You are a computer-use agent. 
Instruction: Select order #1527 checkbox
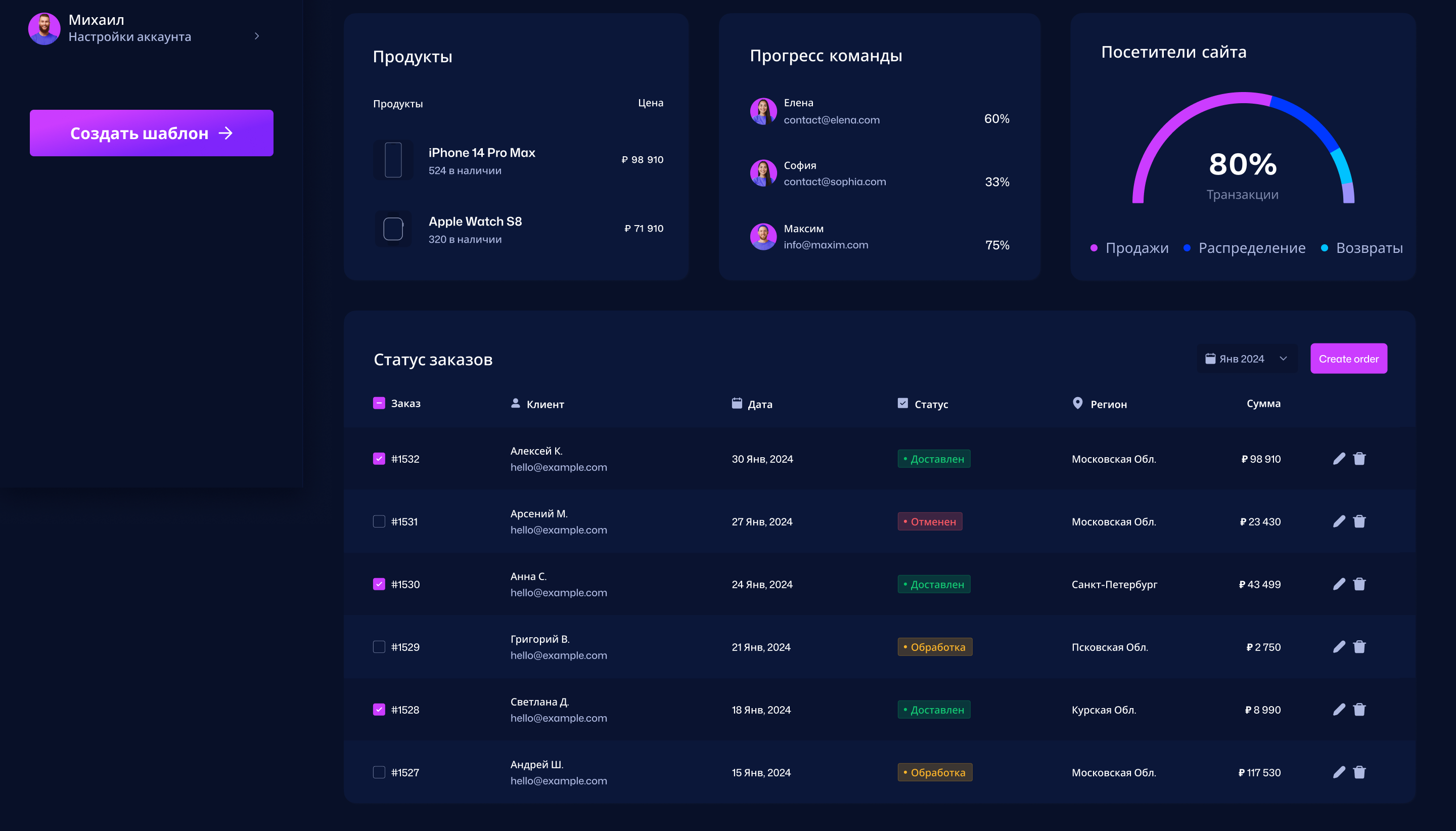[x=379, y=773]
